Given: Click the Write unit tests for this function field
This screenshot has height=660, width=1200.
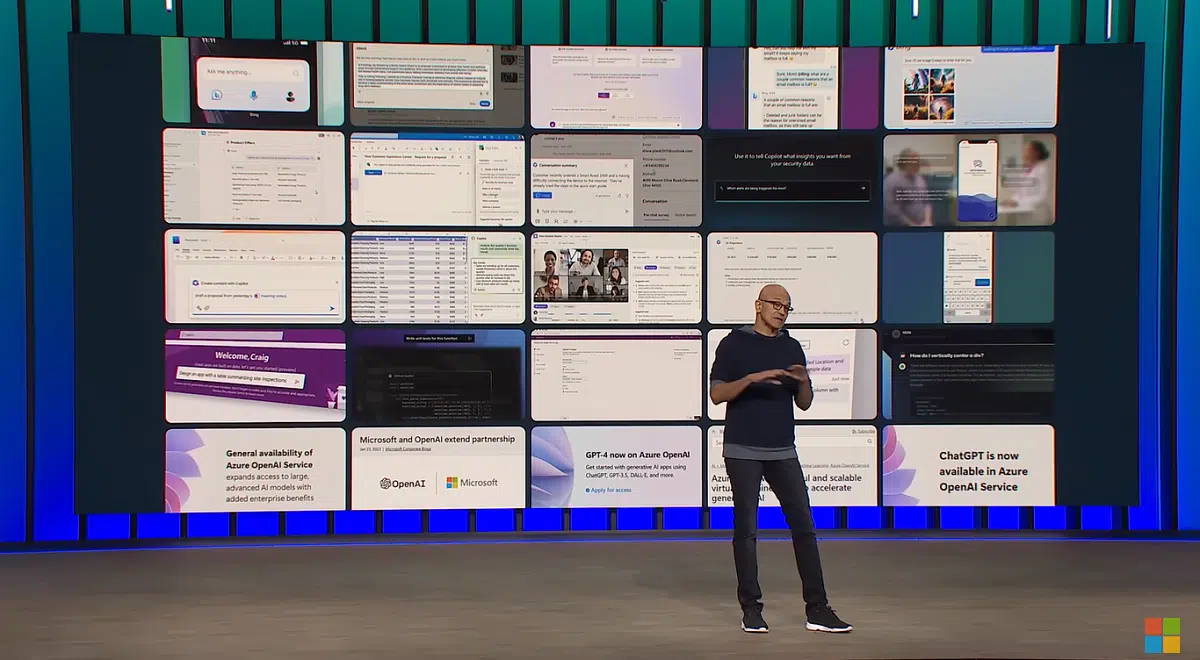Looking at the screenshot, I should (440, 338).
